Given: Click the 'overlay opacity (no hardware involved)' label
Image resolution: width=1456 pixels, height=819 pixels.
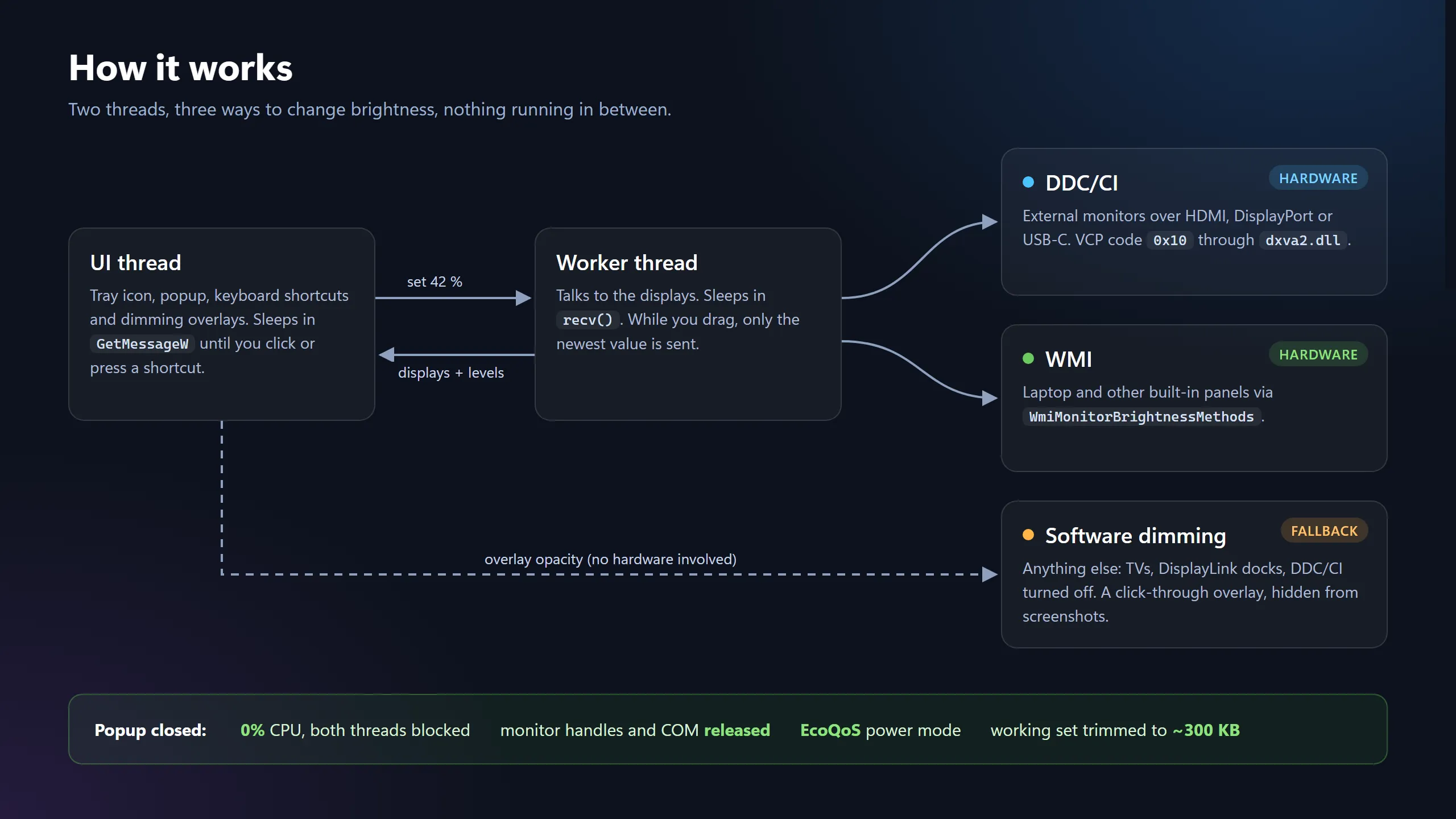Looking at the screenshot, I should point(610,559).
